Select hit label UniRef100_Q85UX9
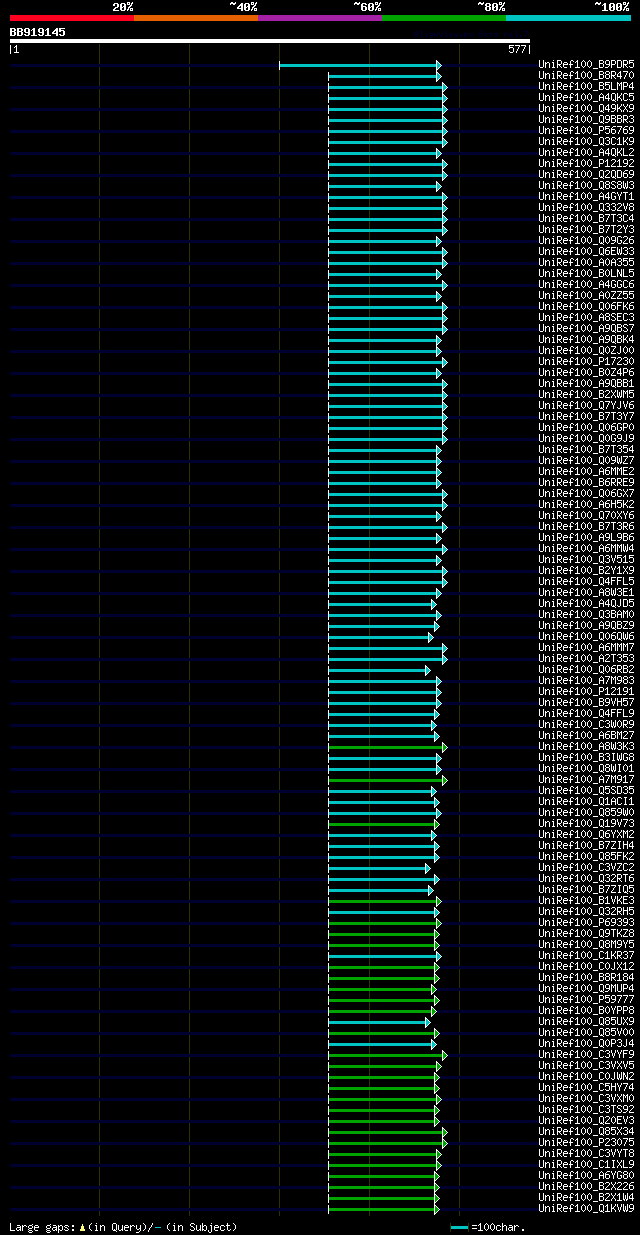 point(586,1021)
